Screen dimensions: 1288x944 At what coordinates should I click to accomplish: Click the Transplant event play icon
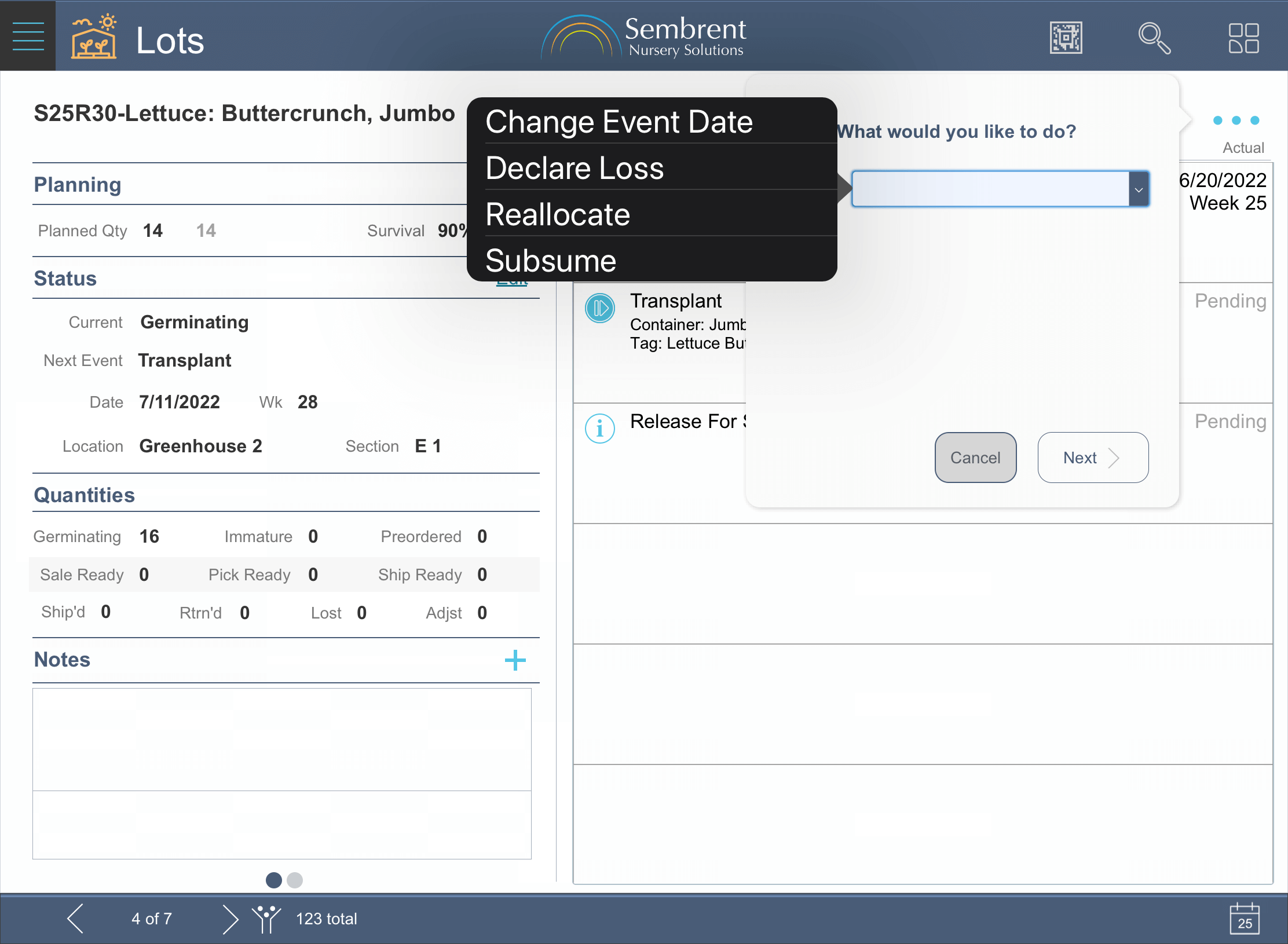[x=599, y=308]
